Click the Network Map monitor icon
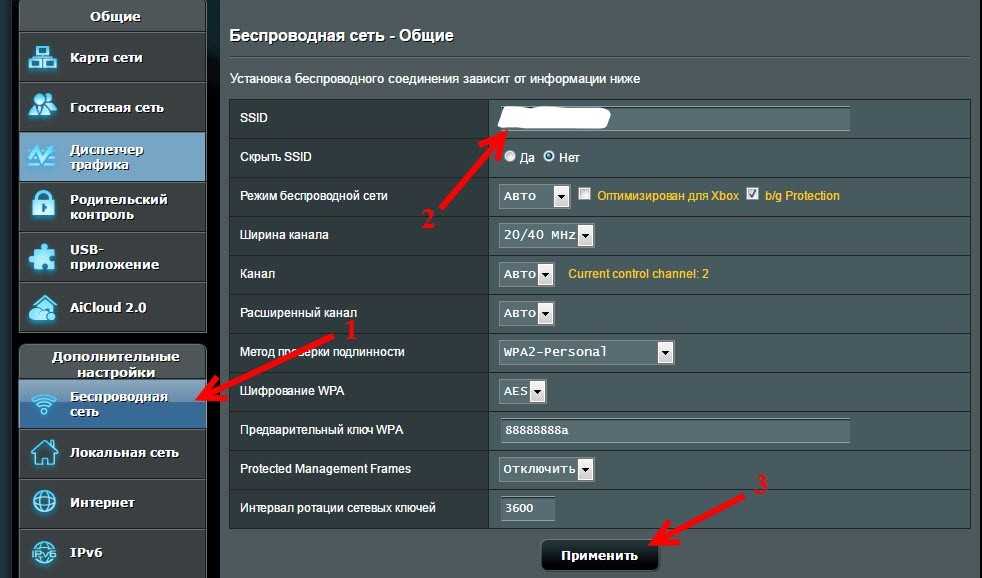 click(43, 58)
